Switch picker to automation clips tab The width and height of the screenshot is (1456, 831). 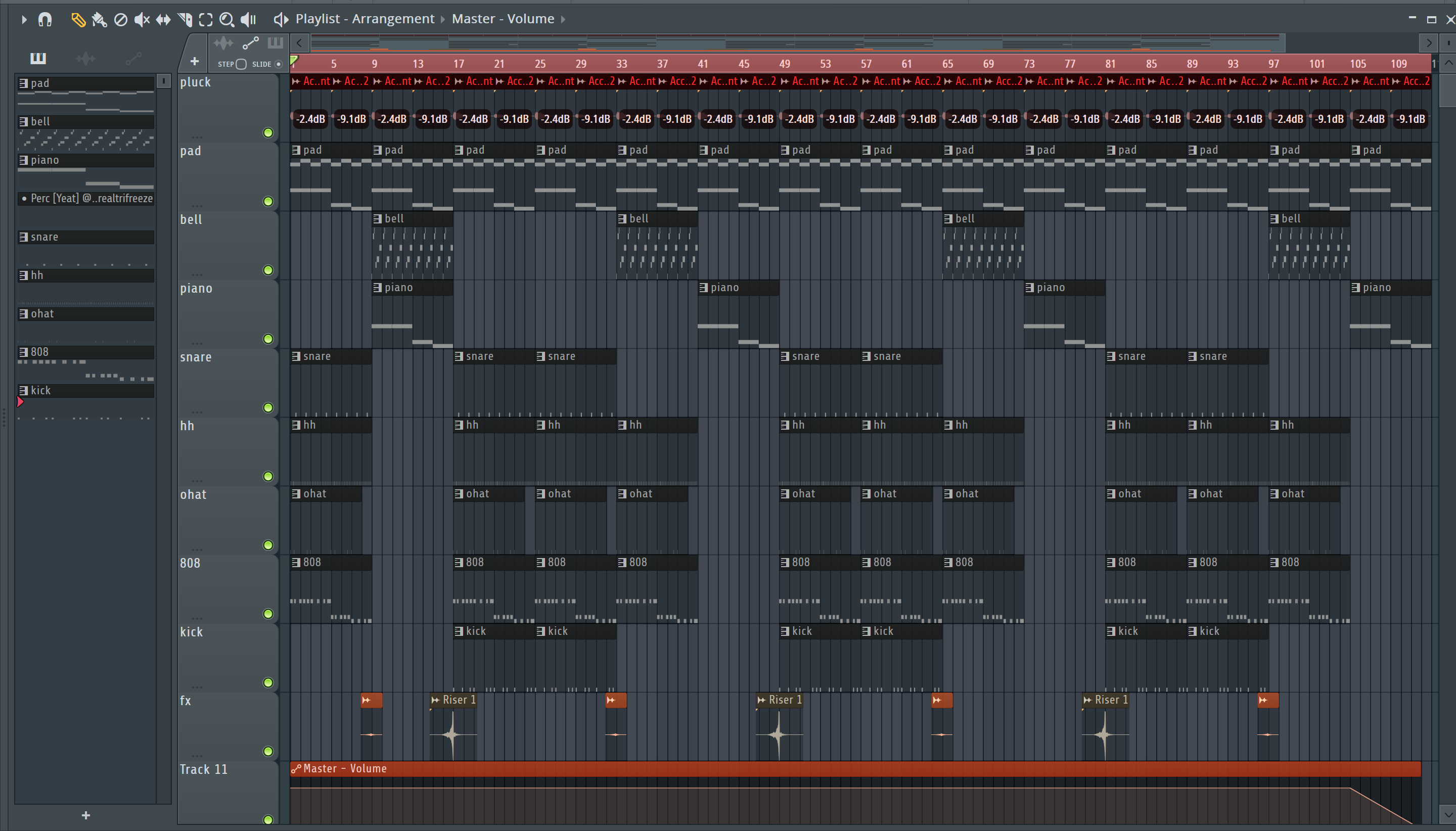pyautogui.click(x=133, y=58)
